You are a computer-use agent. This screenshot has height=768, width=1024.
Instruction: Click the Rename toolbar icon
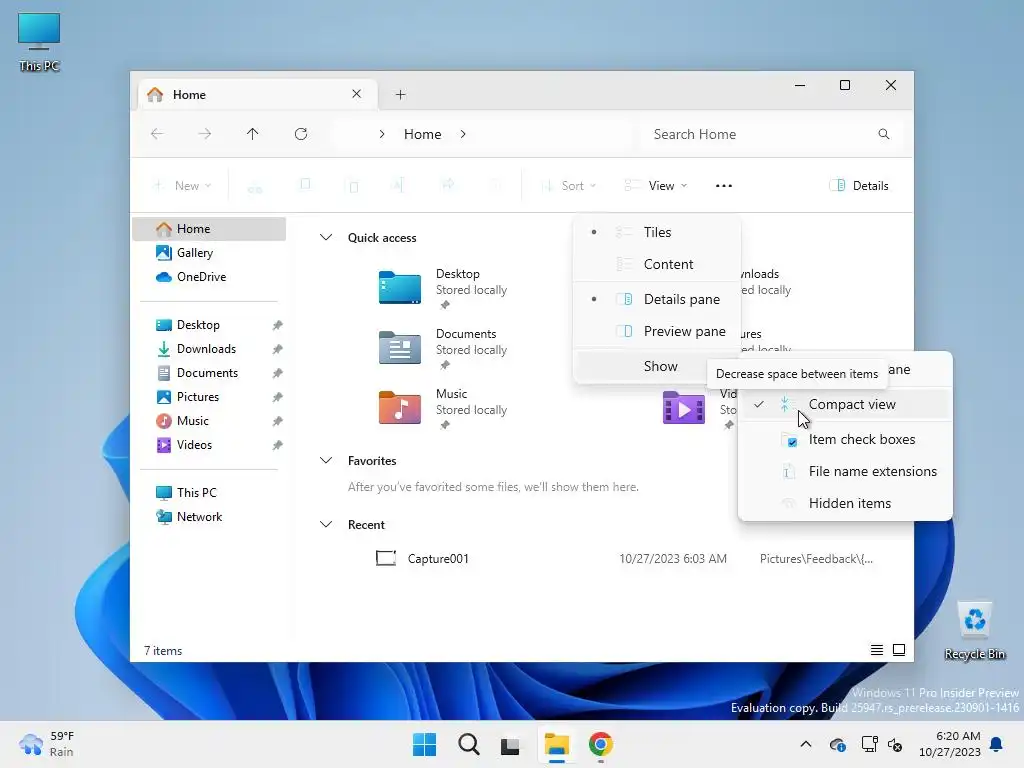[x=398, y=185]
